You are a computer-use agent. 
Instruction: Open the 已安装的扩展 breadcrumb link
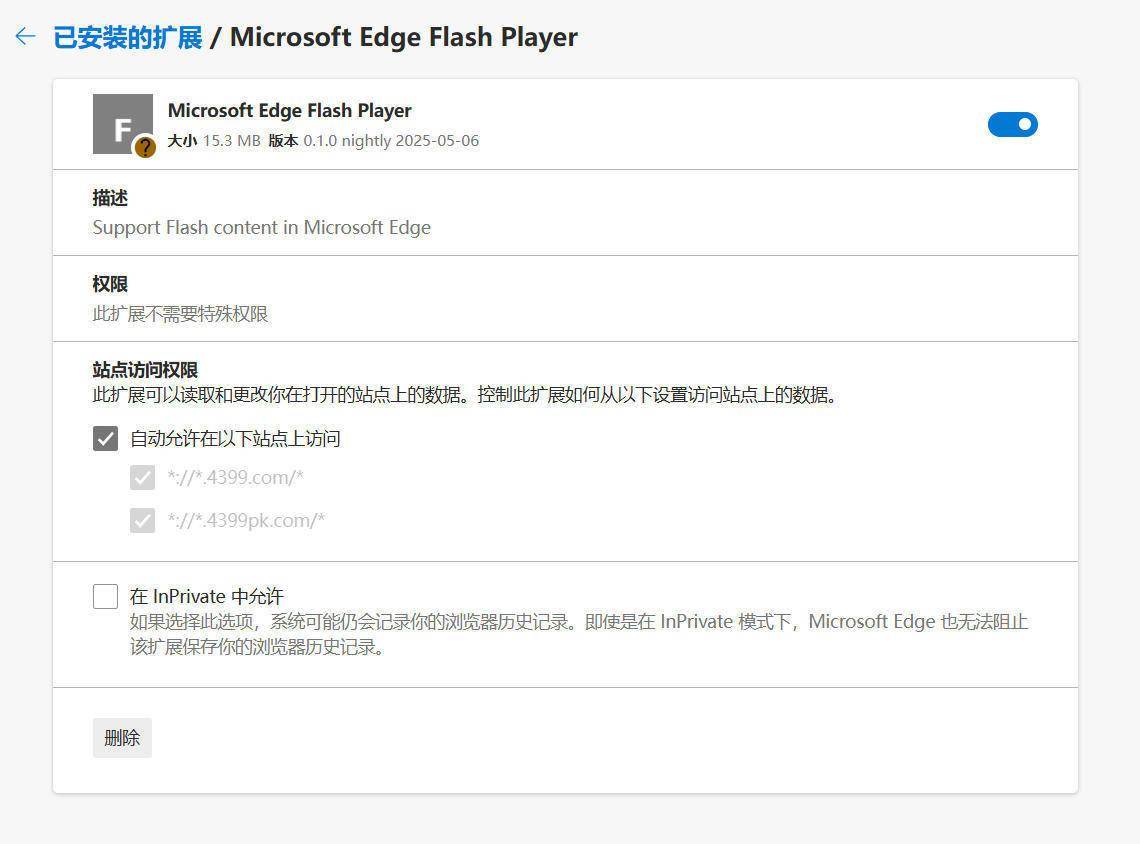128,37
